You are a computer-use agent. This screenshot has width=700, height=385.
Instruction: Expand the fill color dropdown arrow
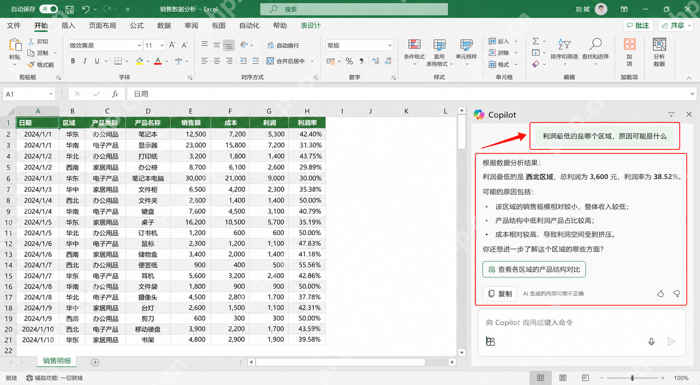[148, 61]
